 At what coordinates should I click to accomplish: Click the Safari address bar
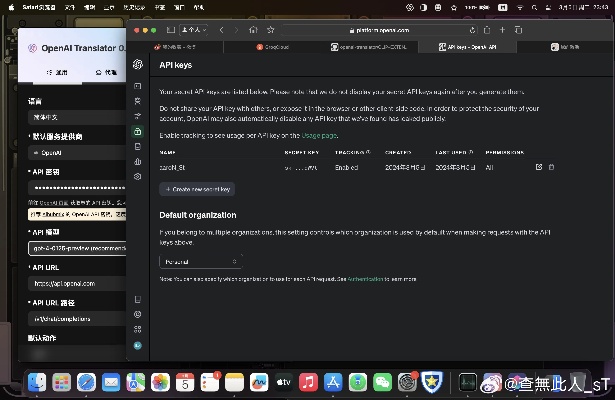(x=379, y=30)
